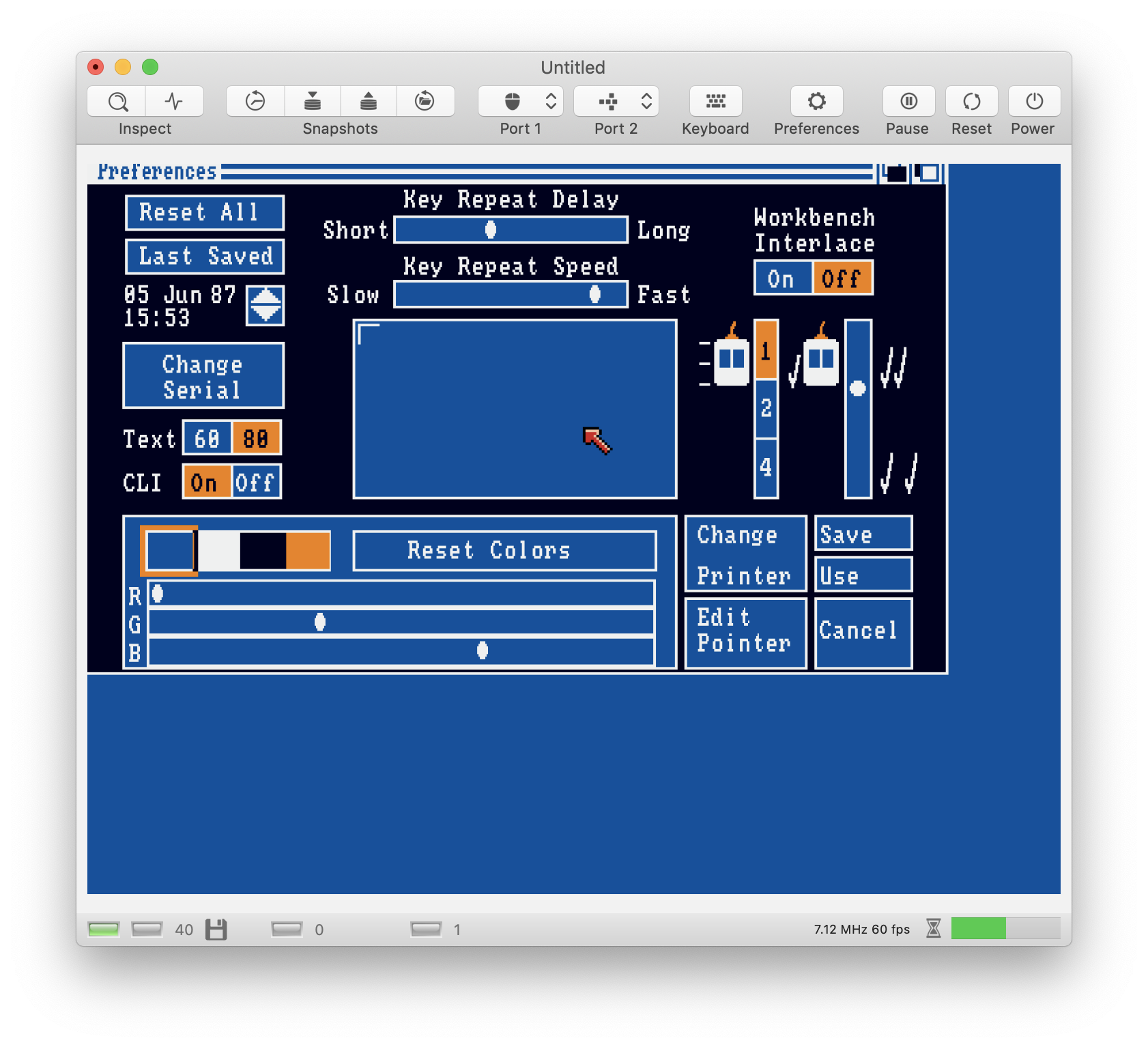Select the white color swatch

[x=218, y=551]
